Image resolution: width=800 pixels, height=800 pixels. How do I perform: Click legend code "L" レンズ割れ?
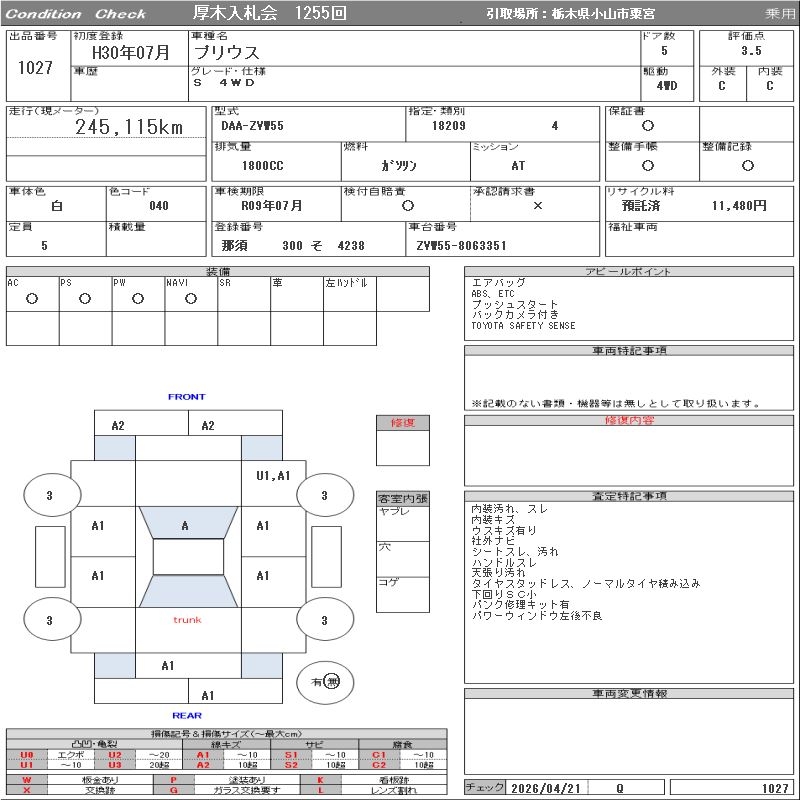(320, 790)
